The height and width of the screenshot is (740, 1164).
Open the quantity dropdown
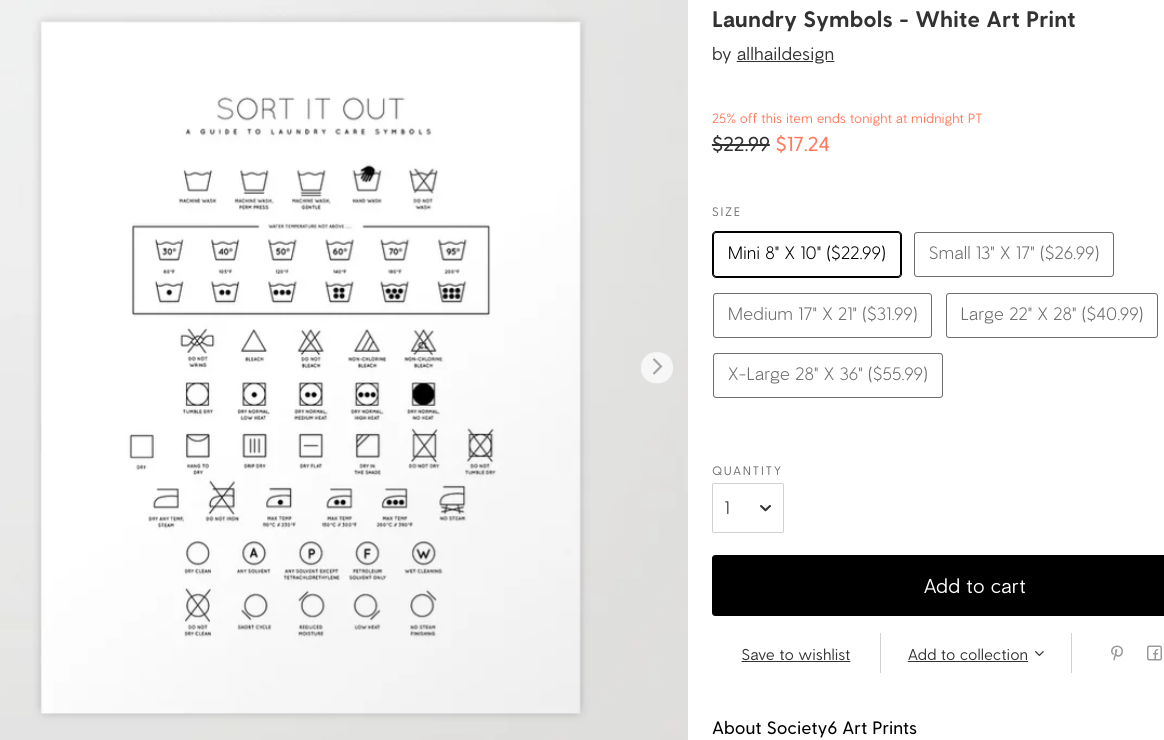(x=748, y=508)
